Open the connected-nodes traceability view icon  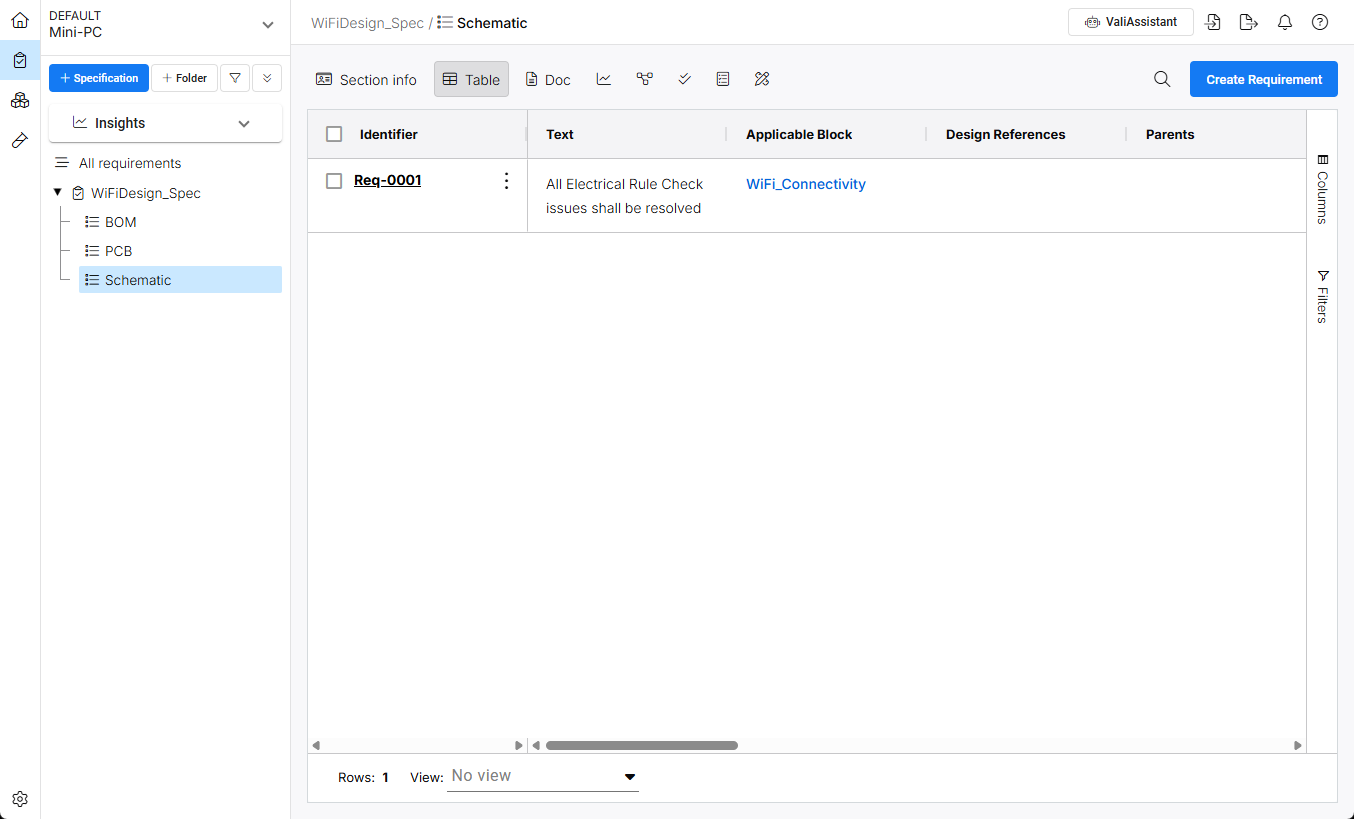click(644, 79)
